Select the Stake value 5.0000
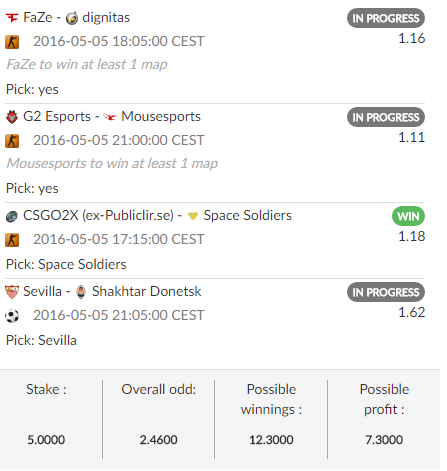447x471 pixels. coord(46,440)
